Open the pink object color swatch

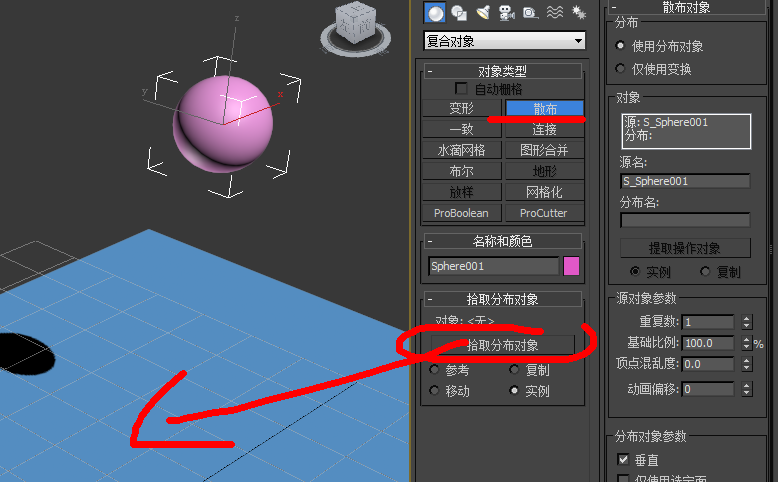572,266
